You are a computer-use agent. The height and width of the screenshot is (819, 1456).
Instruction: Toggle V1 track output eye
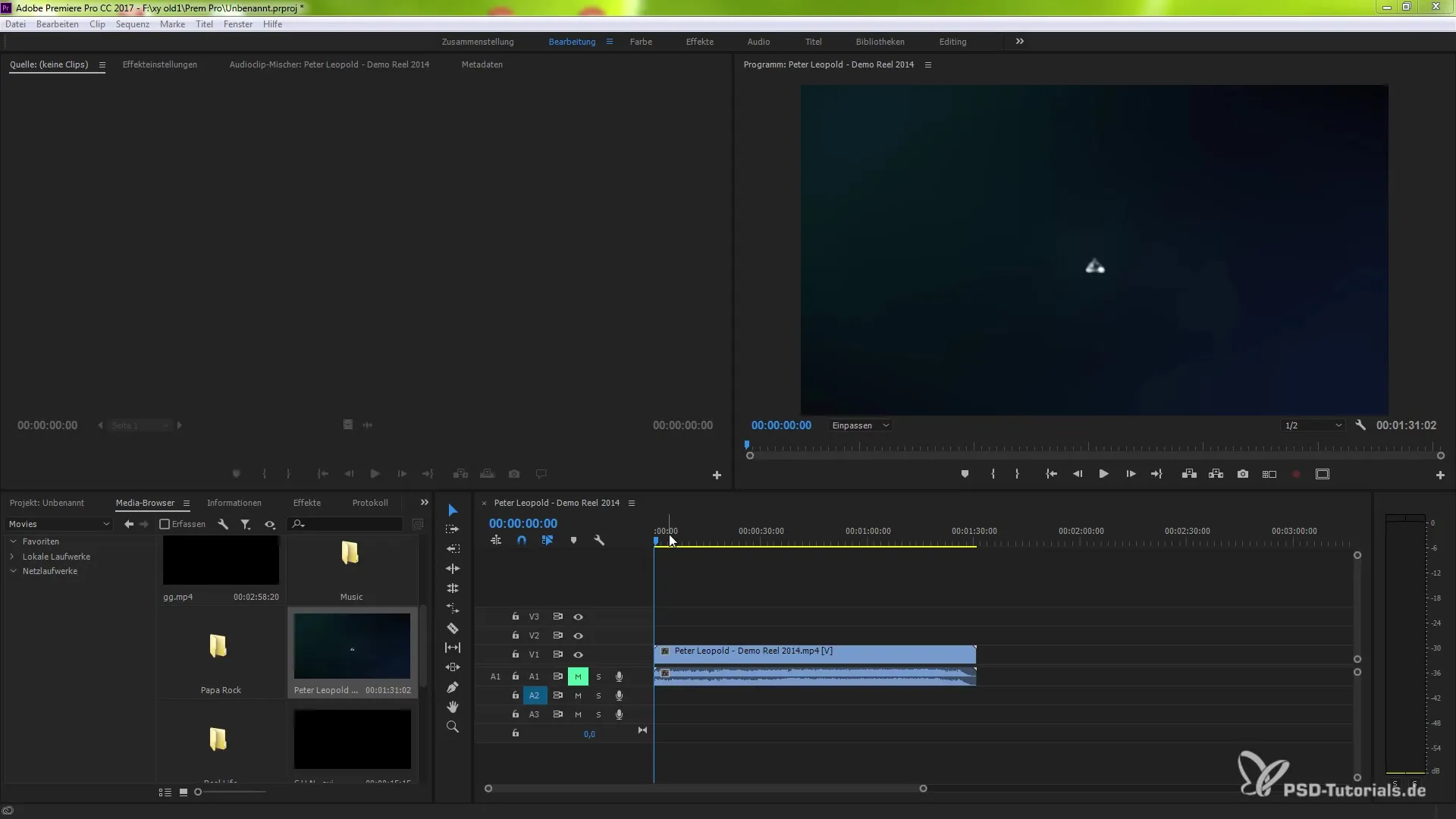tap(579, 655)
